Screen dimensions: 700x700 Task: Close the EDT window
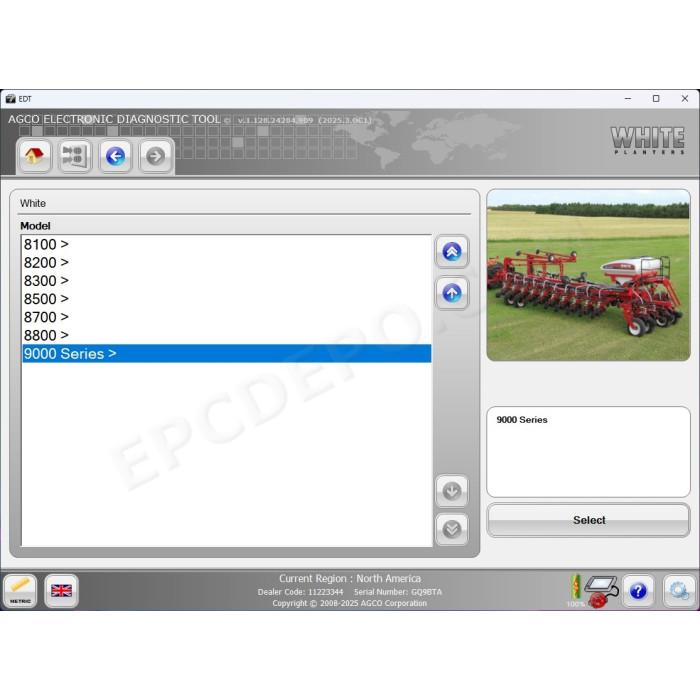click(x=684, y=99)
